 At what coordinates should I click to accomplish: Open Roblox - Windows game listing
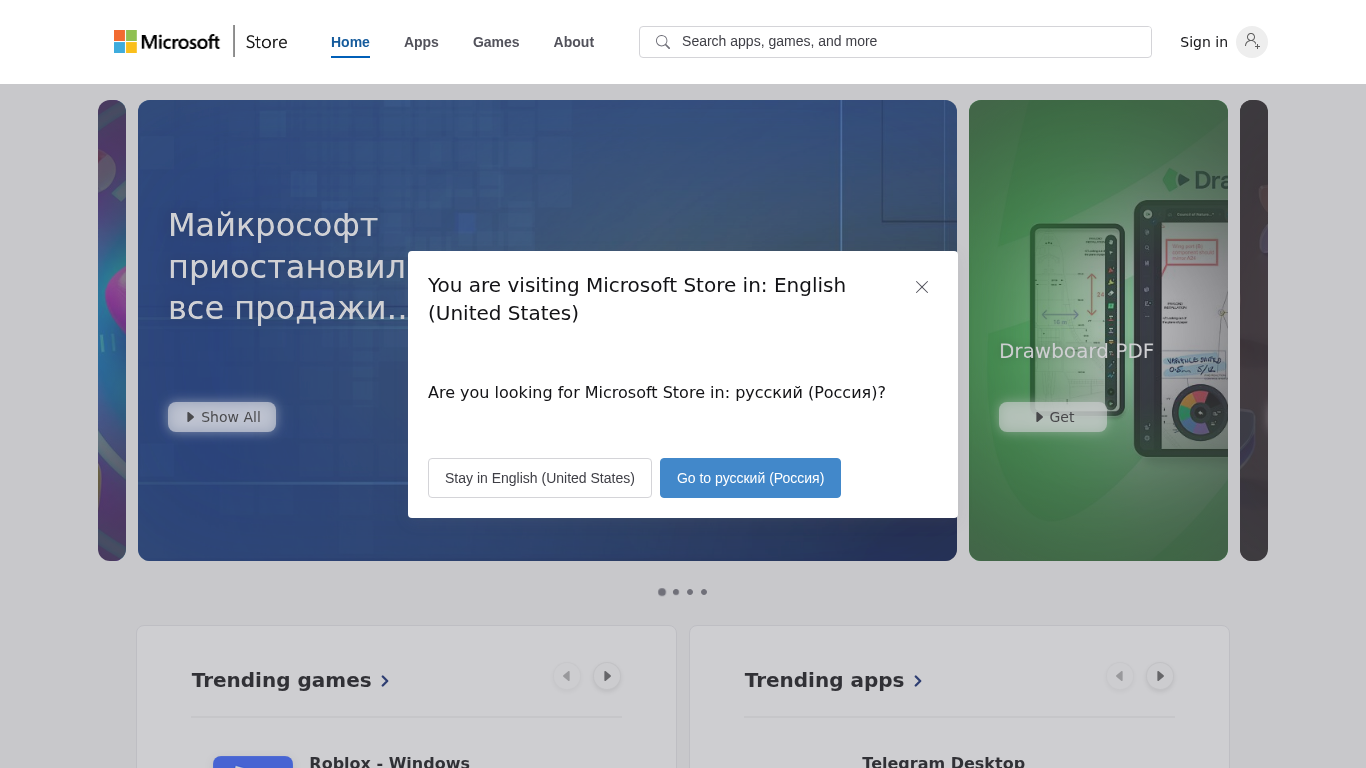click(389, 762)
